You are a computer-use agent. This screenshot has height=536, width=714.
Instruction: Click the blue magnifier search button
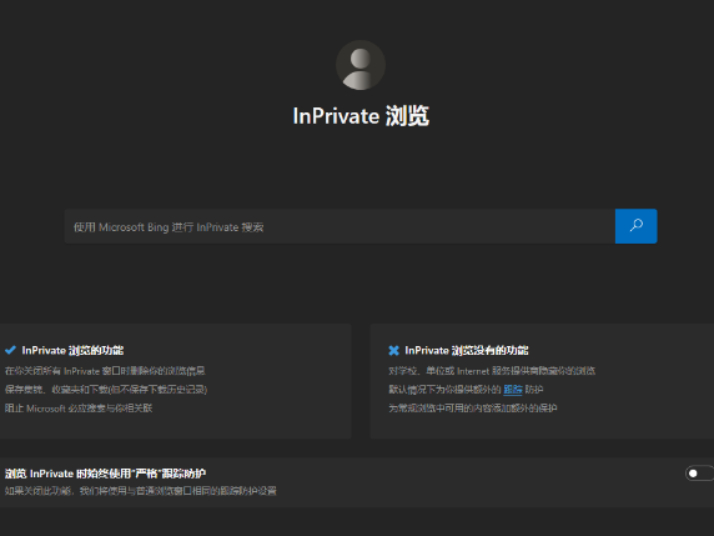click(636, 226)
